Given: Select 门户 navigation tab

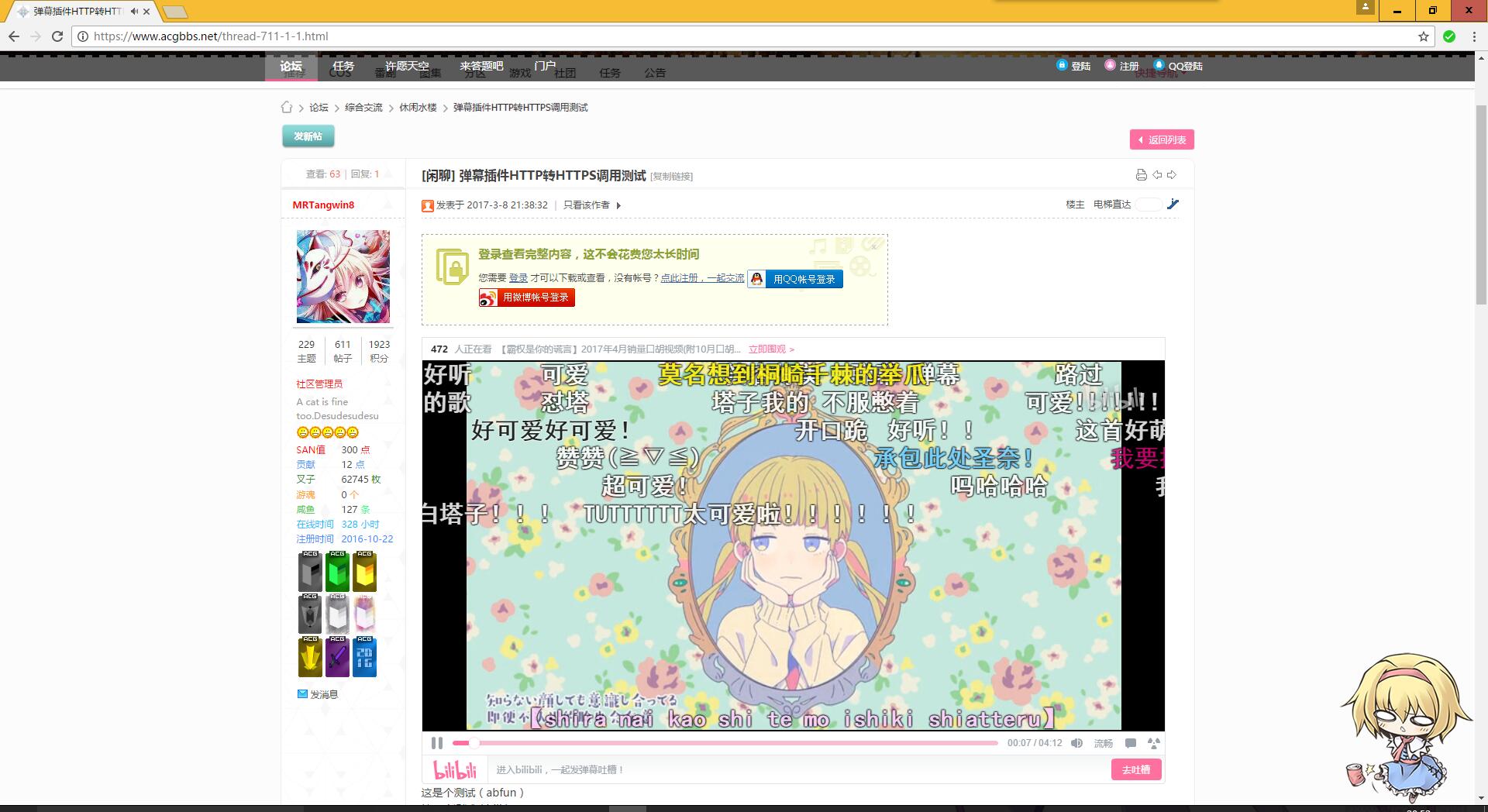Looking at the screenshot, I should [x=545, y=67].
